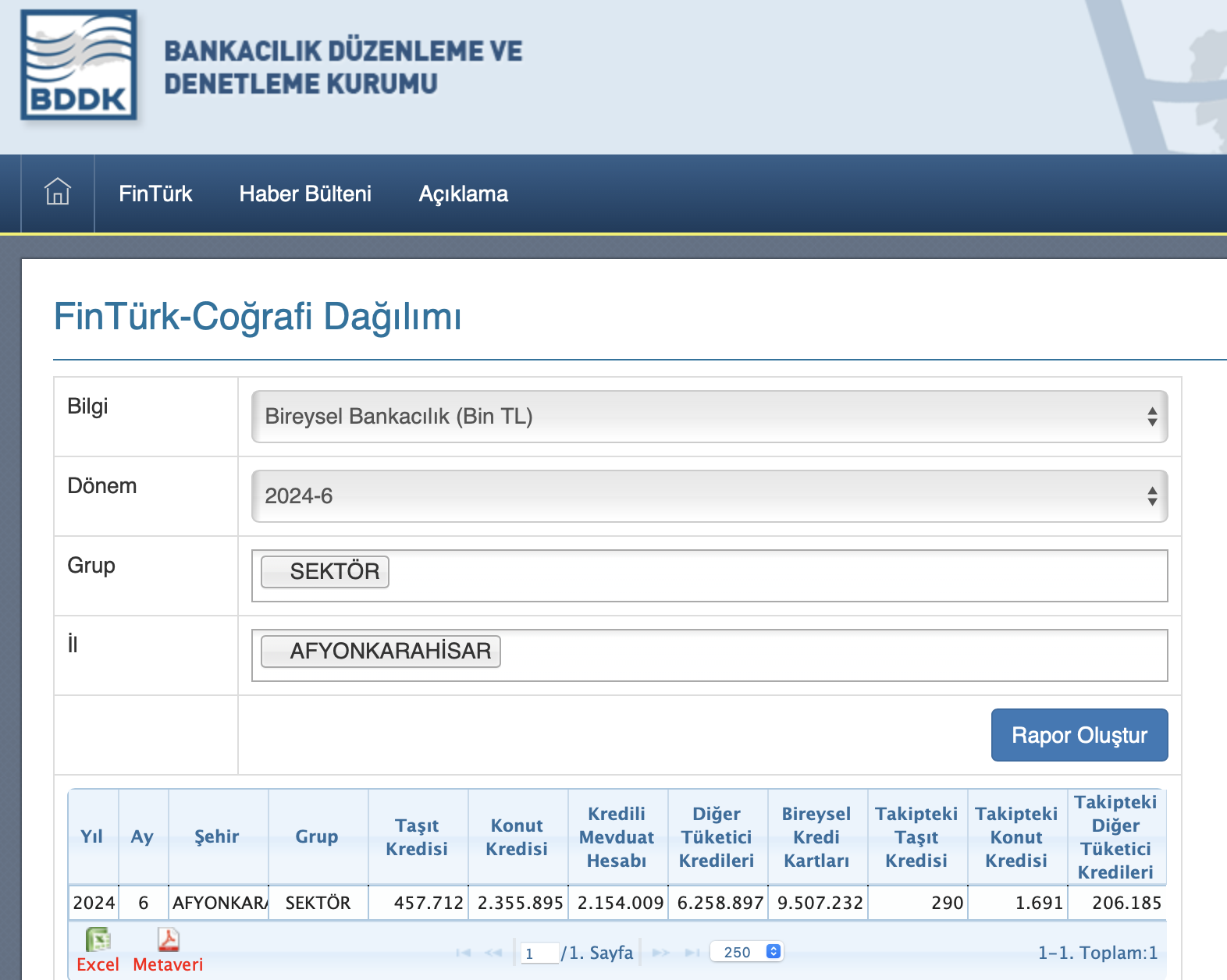1227x980 pixels.
Task: Go to the first page arrow
Action: tap(464, 953)
